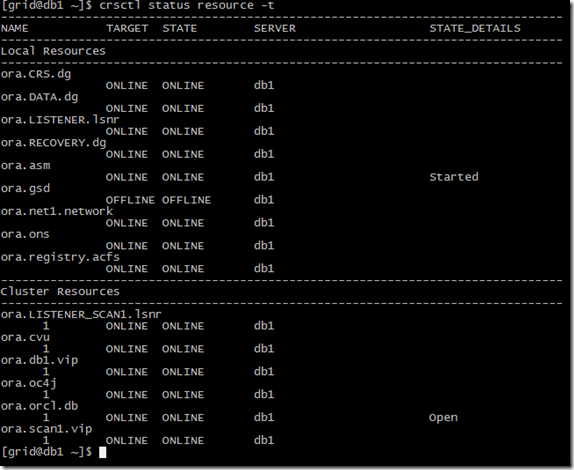Click the ONLINE state value under ora.oc4j

pos(183,395)
